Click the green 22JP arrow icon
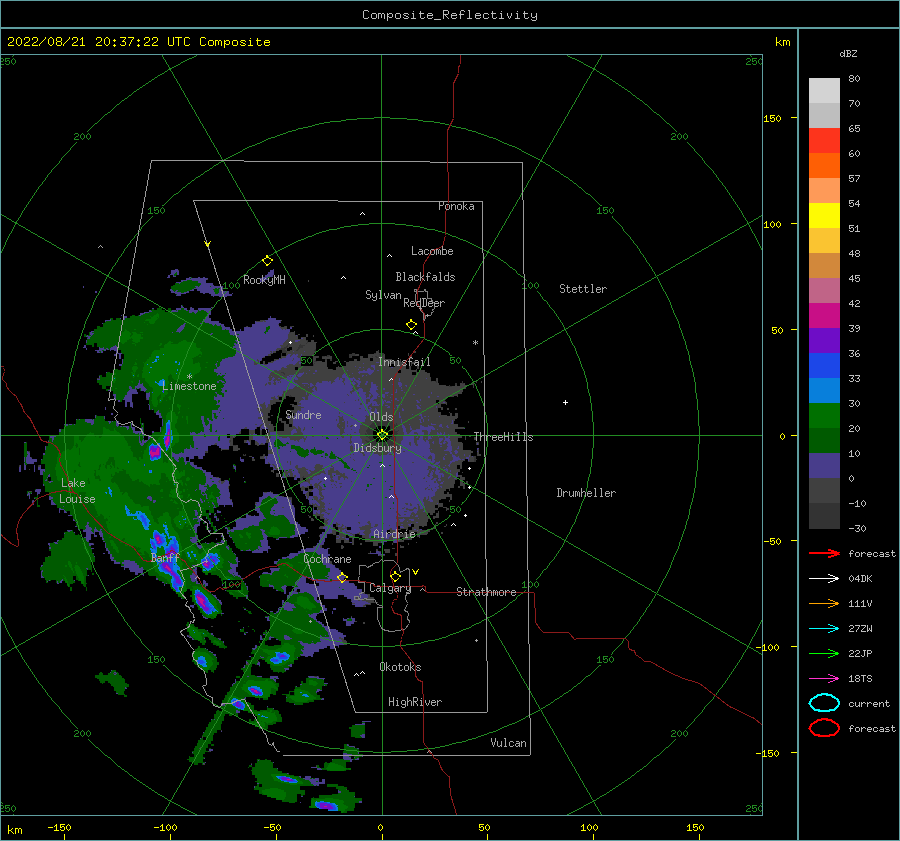The width and height of the screenshot is (900, 841). click(x=824, y=653)
